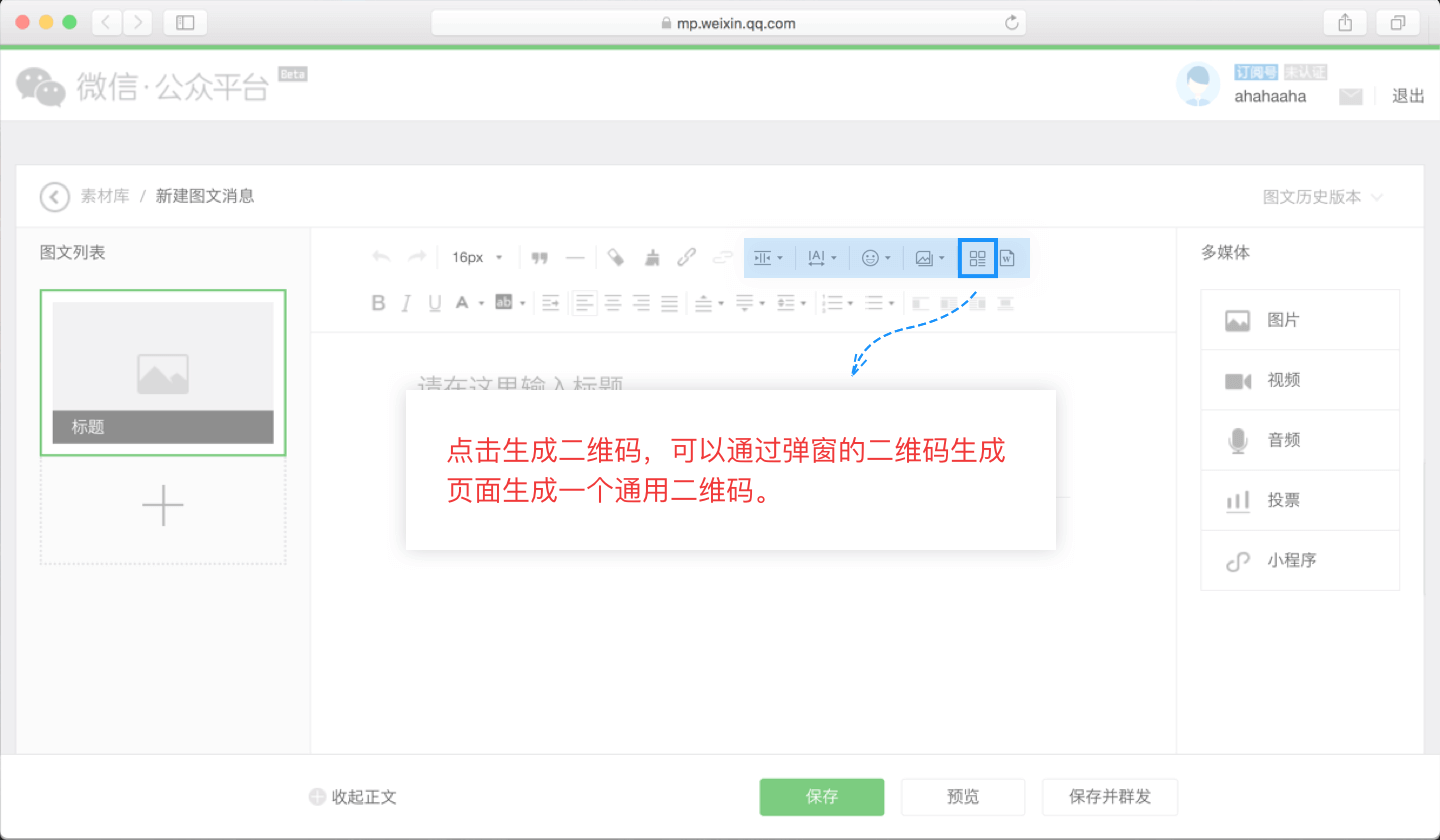Screen dimensions: 1440x840
Task: Click Safari back navigation arrow
Action: click(x=107, y=22)
